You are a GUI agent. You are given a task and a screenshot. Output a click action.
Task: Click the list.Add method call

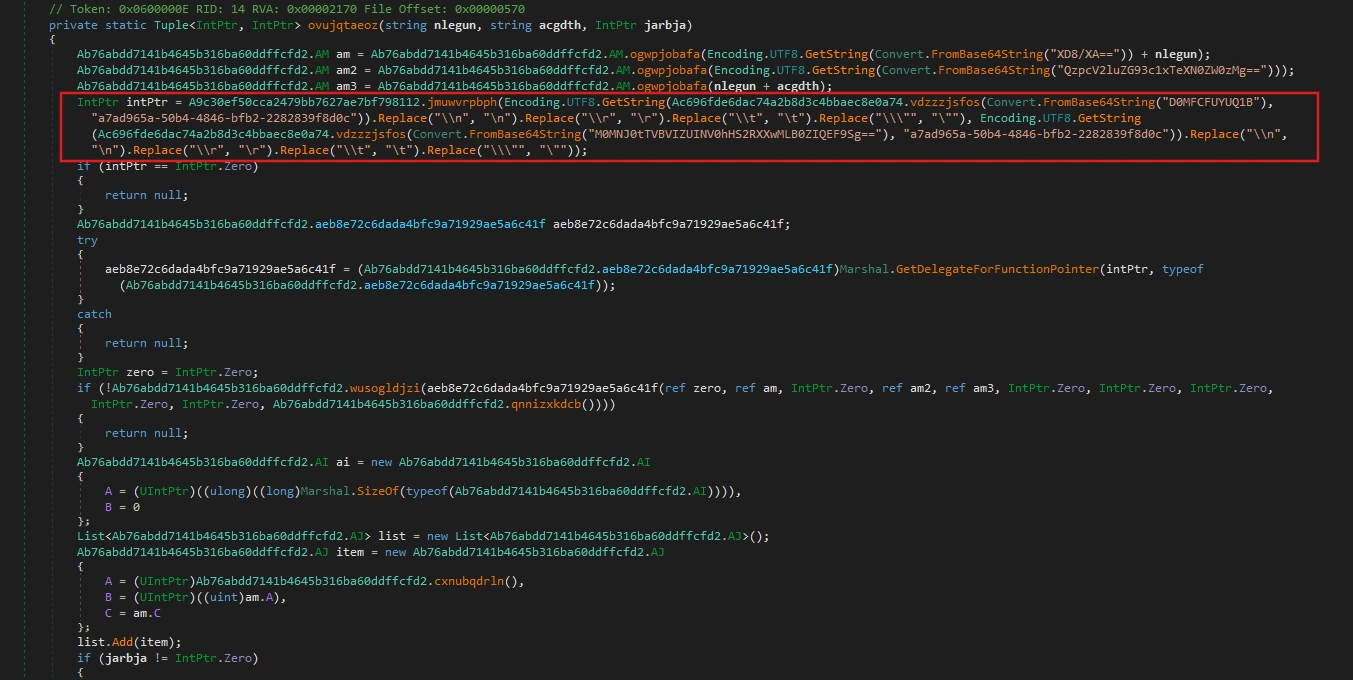click(x=105, y=641)
